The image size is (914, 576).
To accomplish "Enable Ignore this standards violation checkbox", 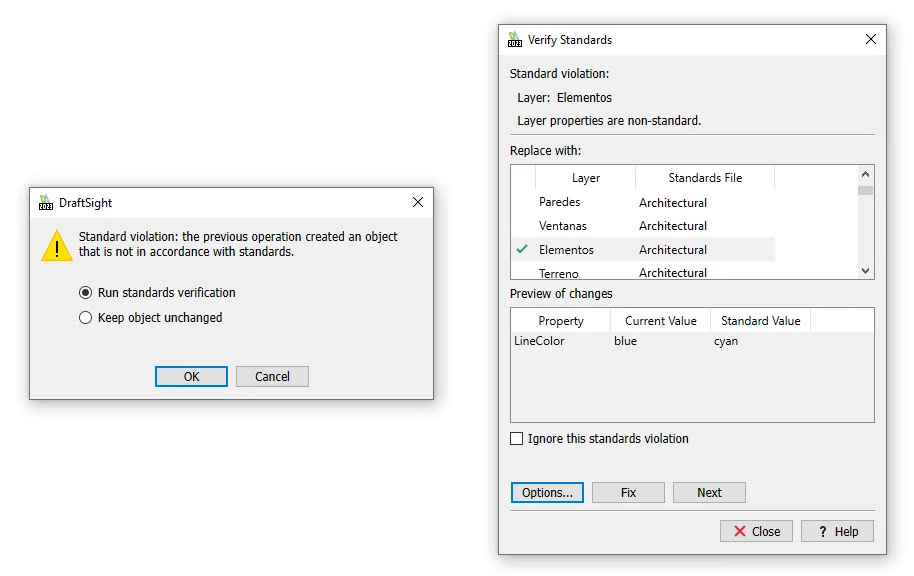I will [x=517, y=439].
